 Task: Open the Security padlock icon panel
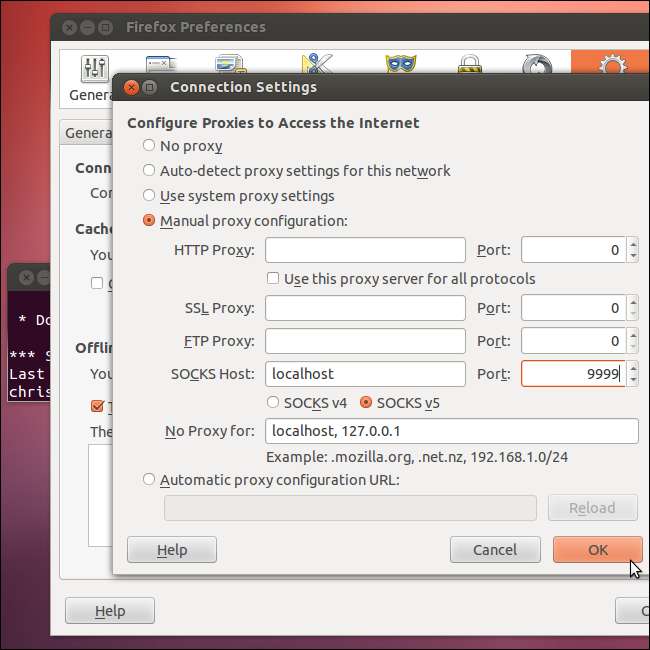click(x=469, y=64)
